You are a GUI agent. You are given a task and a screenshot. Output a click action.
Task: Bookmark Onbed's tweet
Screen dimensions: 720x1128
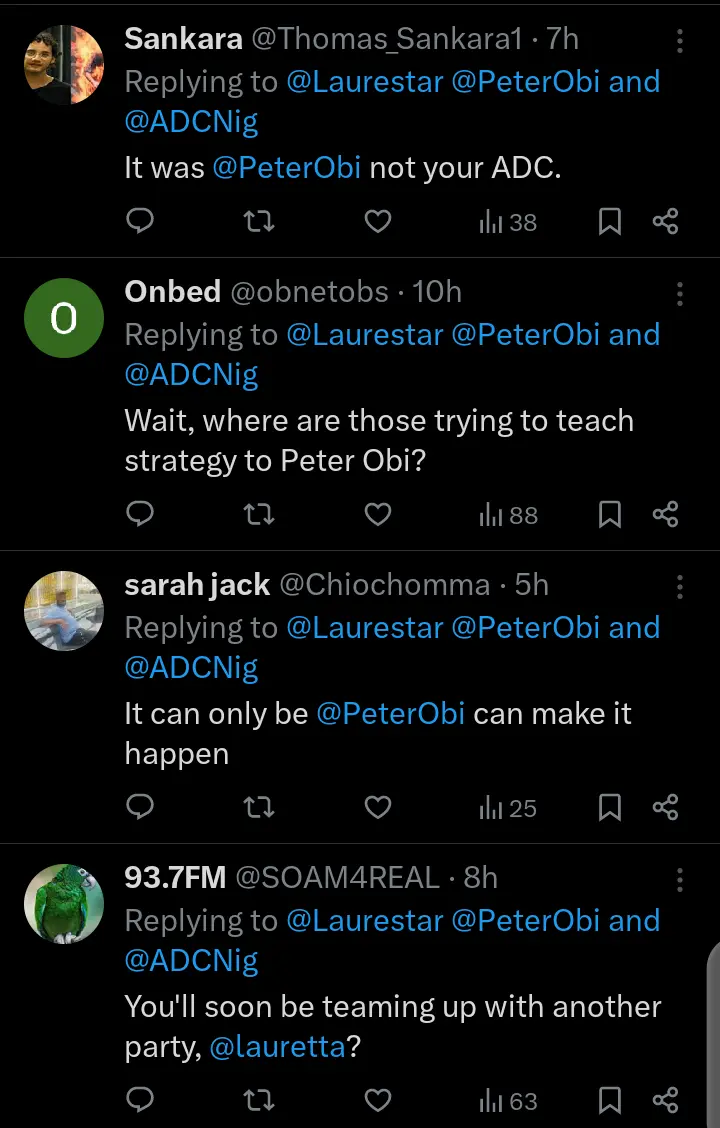coord(610,514)
